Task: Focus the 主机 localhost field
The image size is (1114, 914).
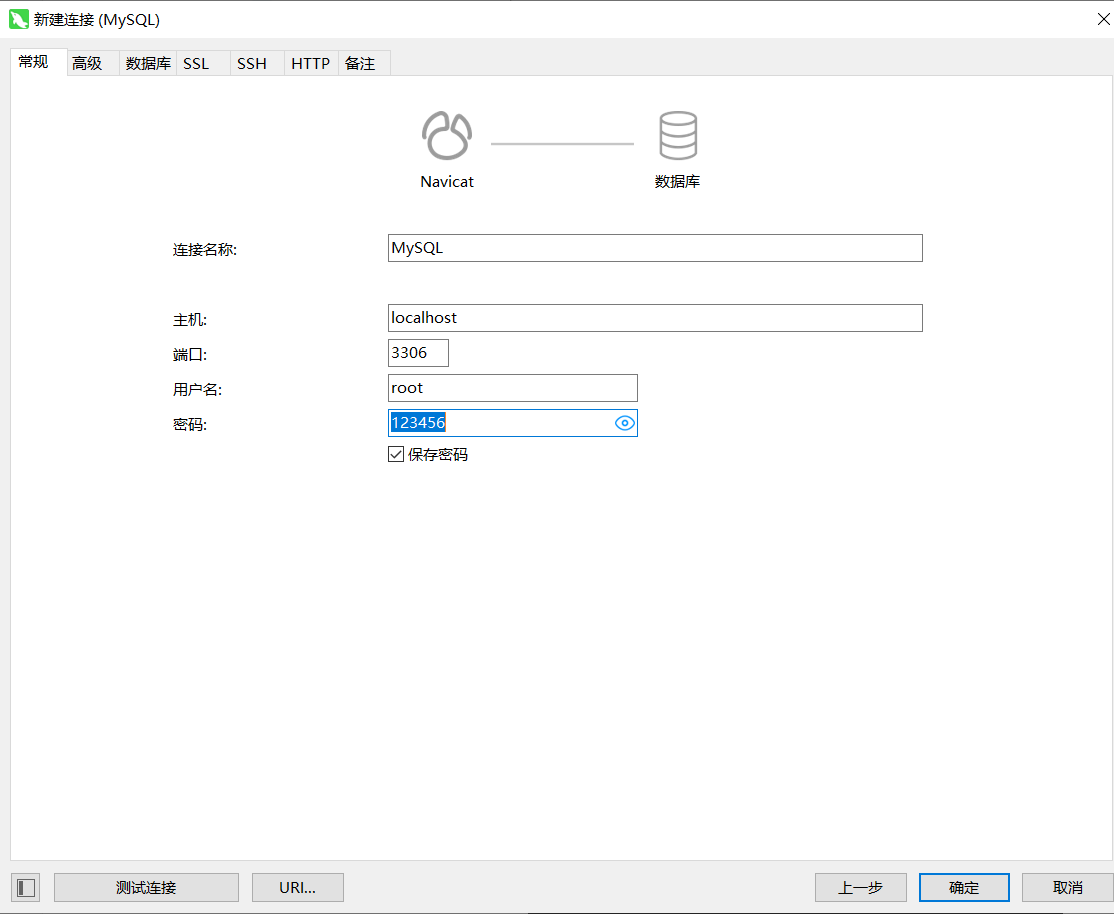Action: tap(654, 318)
